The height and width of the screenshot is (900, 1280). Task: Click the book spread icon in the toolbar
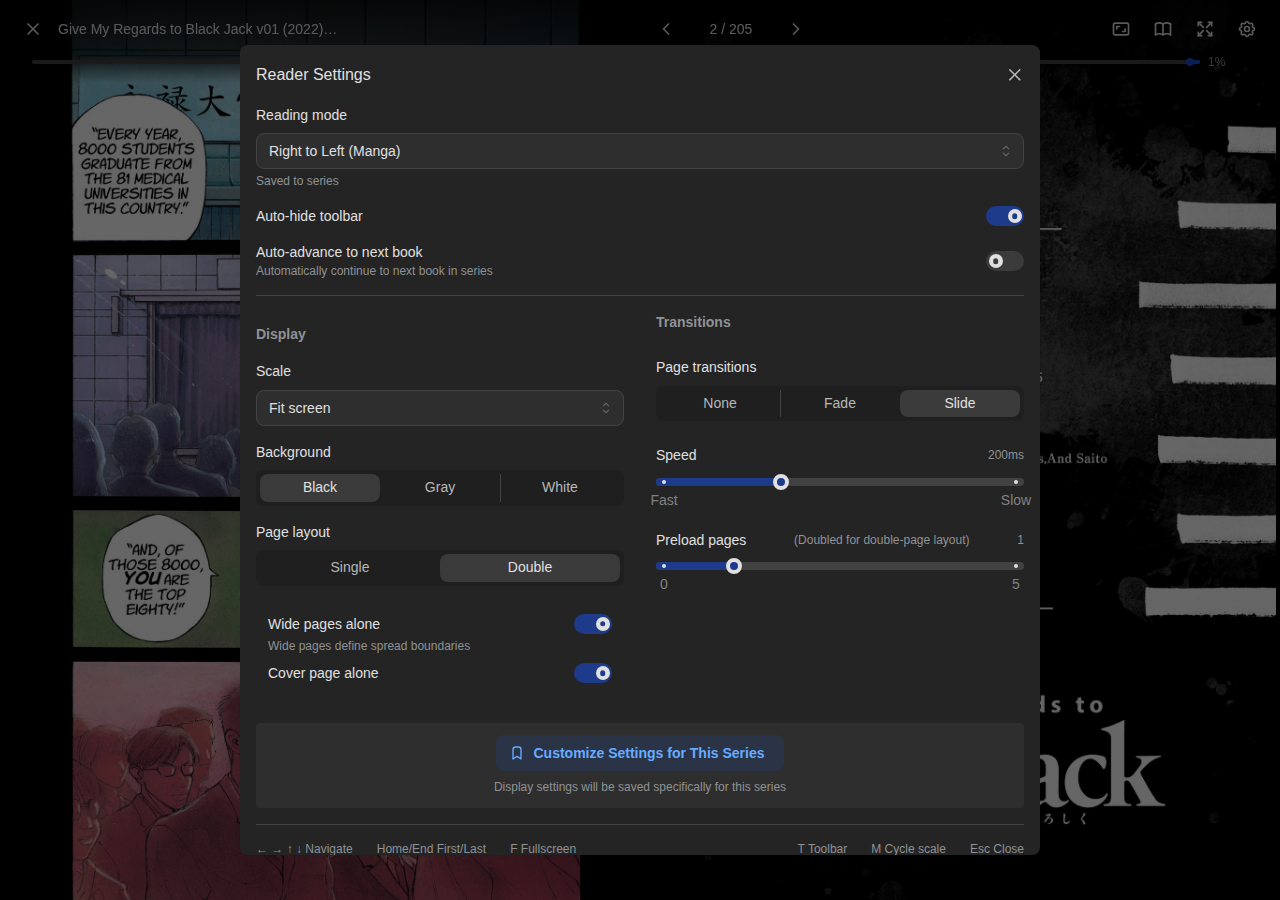(1162, 29)
